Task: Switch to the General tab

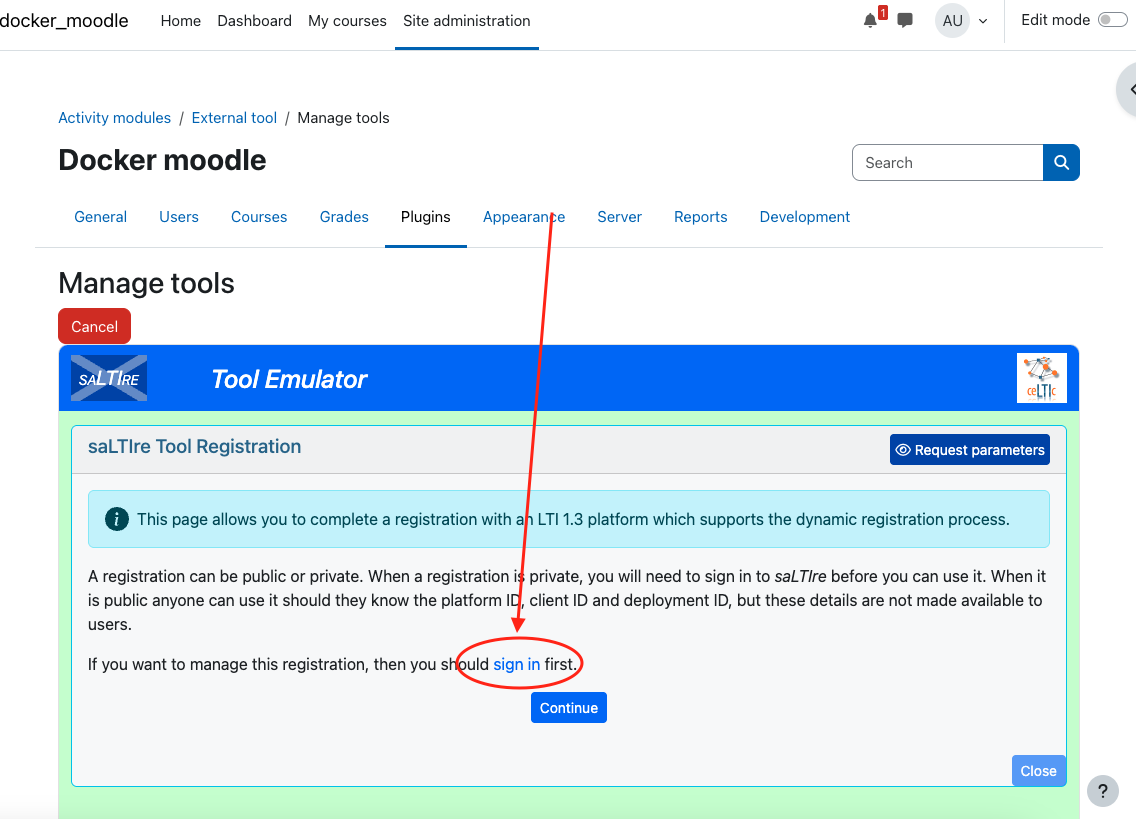Action: (100, 217)
